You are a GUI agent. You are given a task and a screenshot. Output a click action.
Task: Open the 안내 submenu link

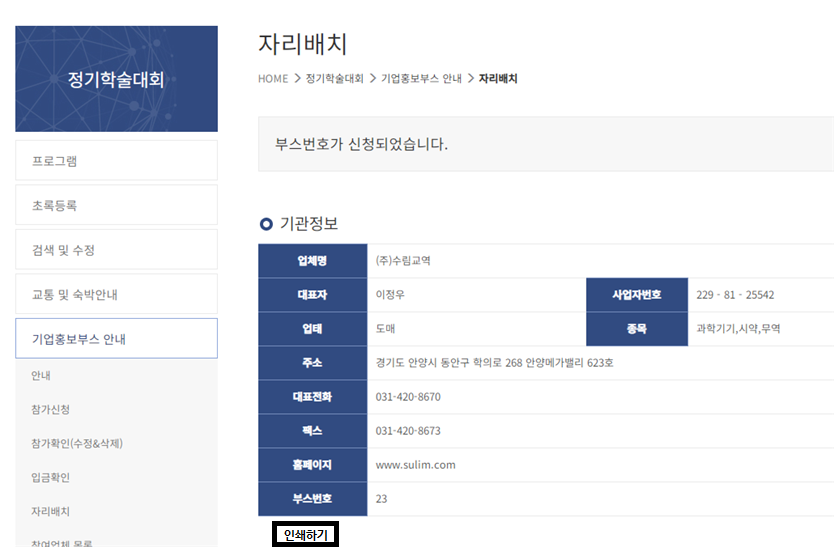[41, 375]
